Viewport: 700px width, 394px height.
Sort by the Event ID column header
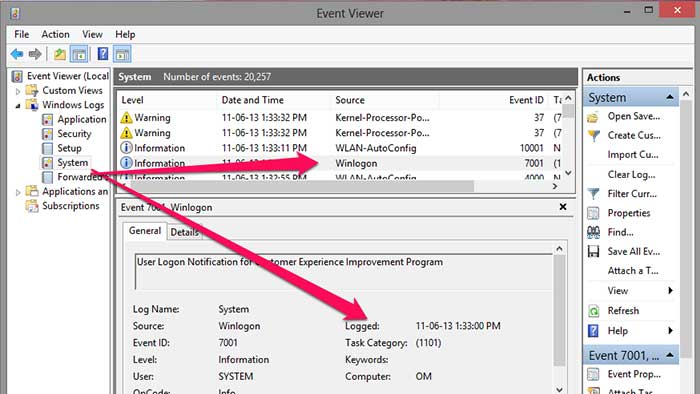(493, 100)
